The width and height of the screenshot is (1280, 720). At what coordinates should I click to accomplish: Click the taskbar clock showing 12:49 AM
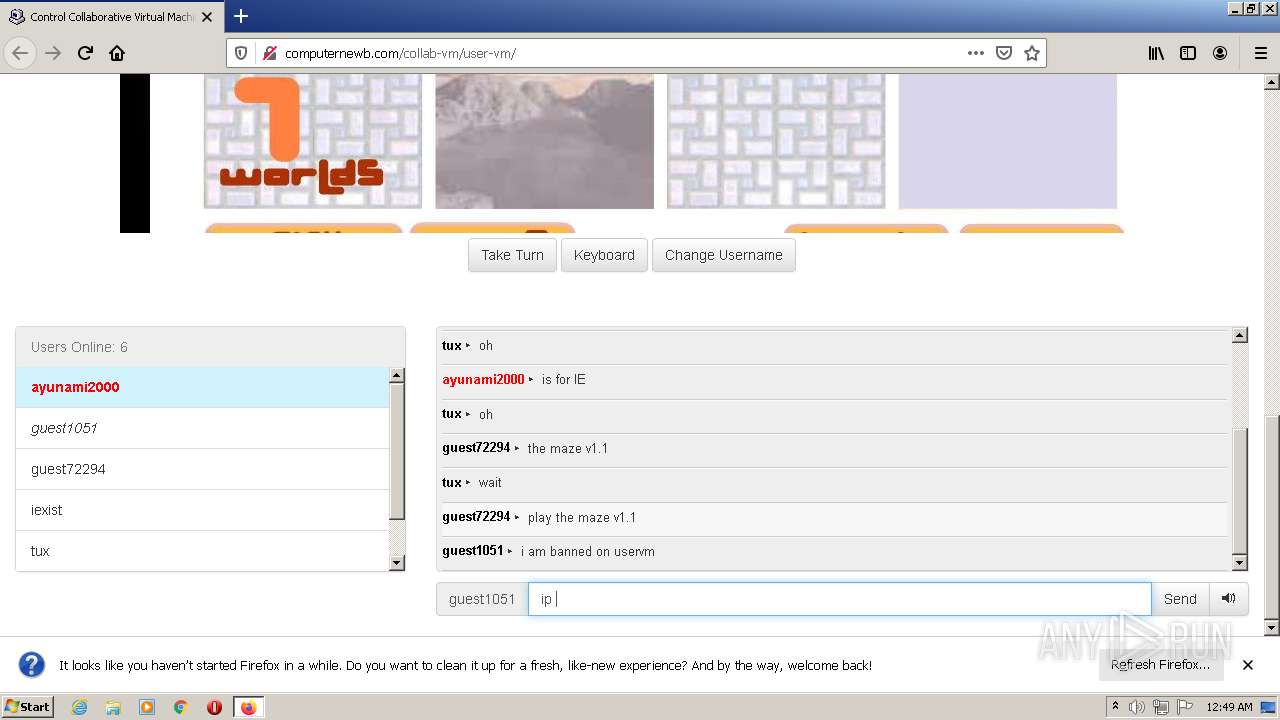[1229, 707]
